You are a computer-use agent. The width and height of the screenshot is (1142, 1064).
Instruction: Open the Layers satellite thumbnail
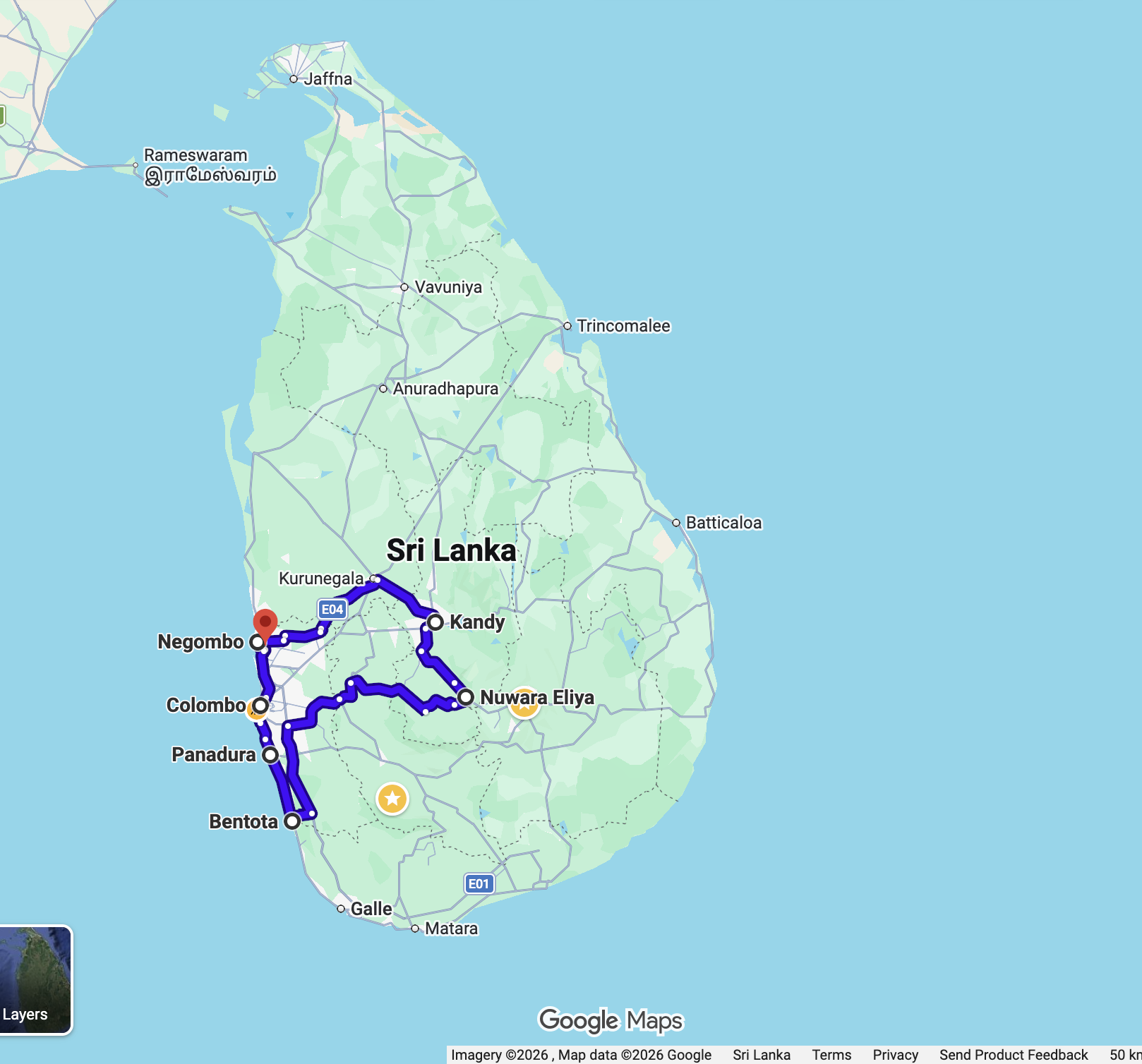tap(35, 979)
